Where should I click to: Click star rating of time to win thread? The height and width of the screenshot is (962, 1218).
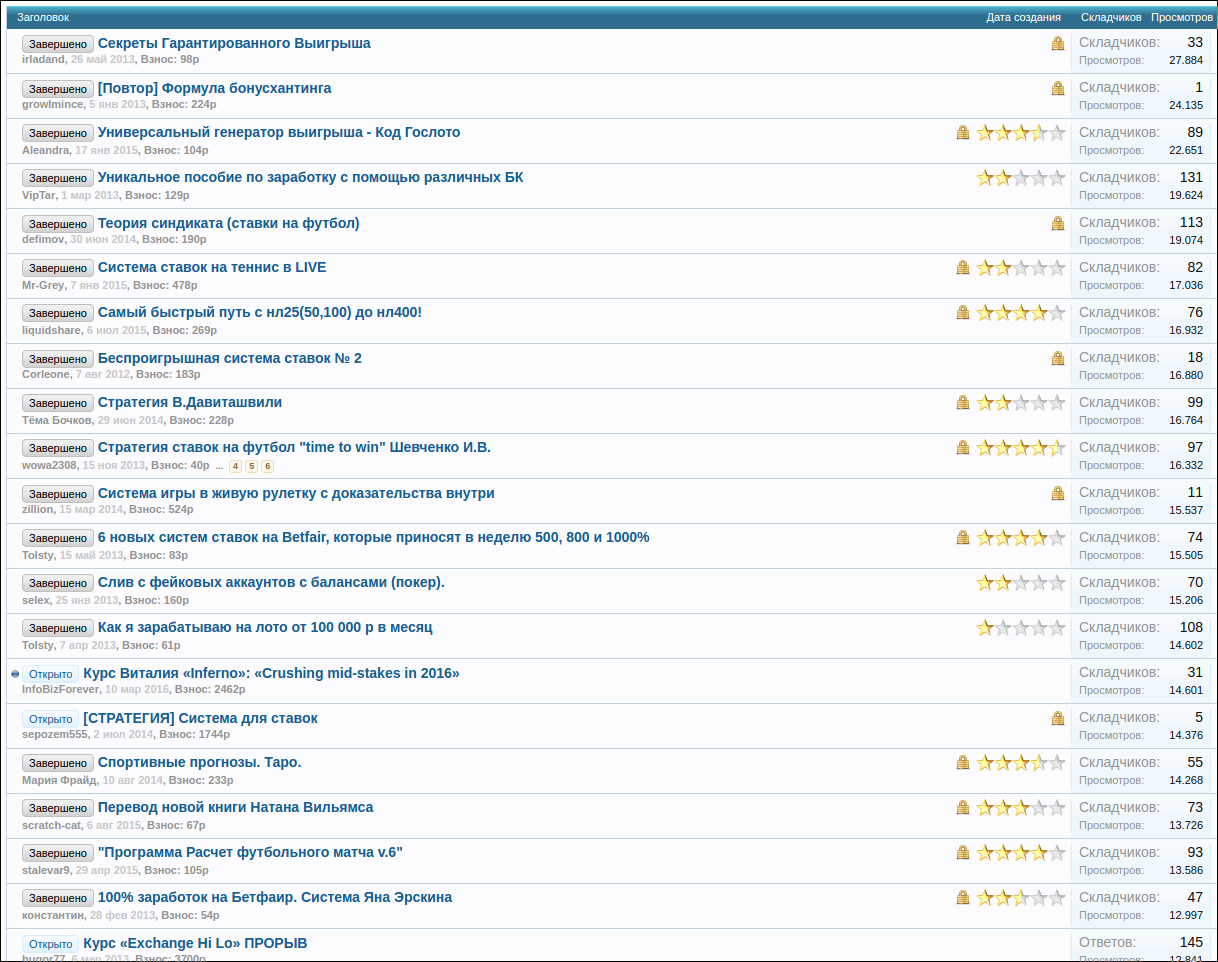(x=1021, y=447)
